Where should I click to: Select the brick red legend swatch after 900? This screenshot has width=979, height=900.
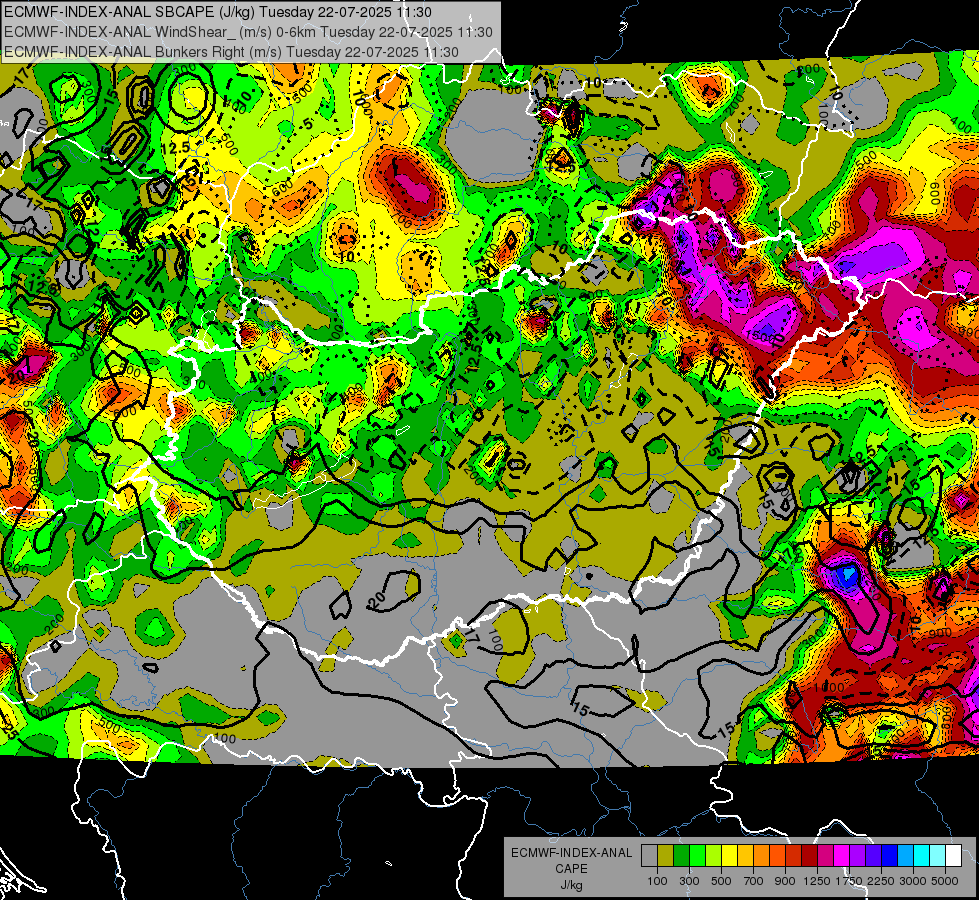(x=794, y=856)
